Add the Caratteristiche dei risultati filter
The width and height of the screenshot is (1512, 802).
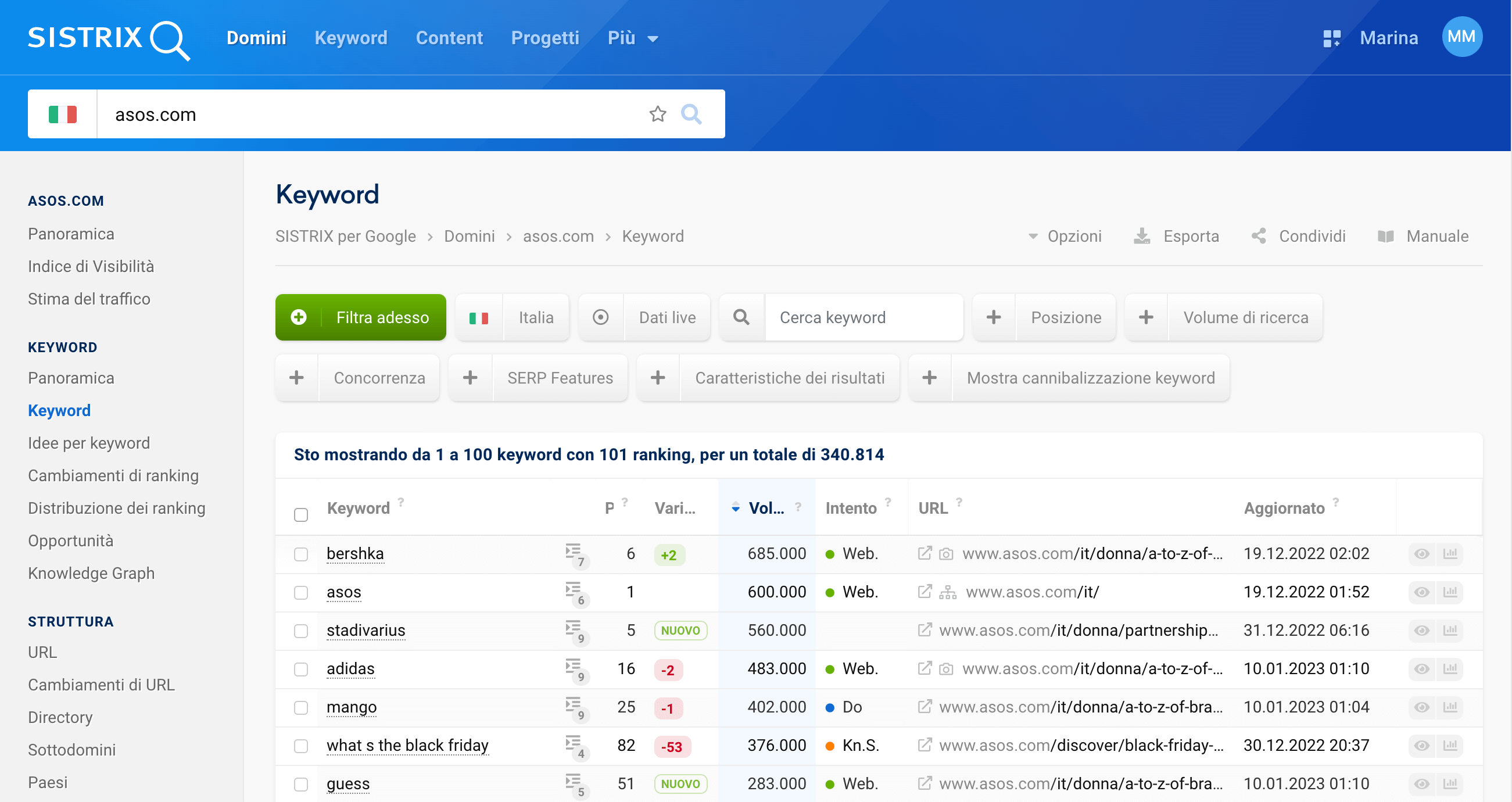click(x=768, y=378)
